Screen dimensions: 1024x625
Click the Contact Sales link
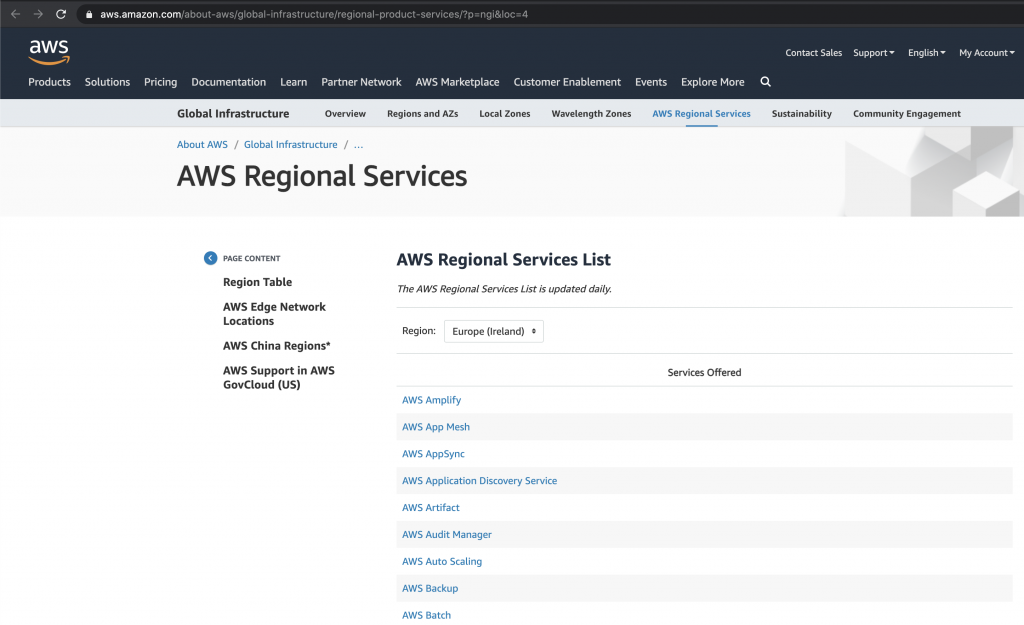pos(813,52)
